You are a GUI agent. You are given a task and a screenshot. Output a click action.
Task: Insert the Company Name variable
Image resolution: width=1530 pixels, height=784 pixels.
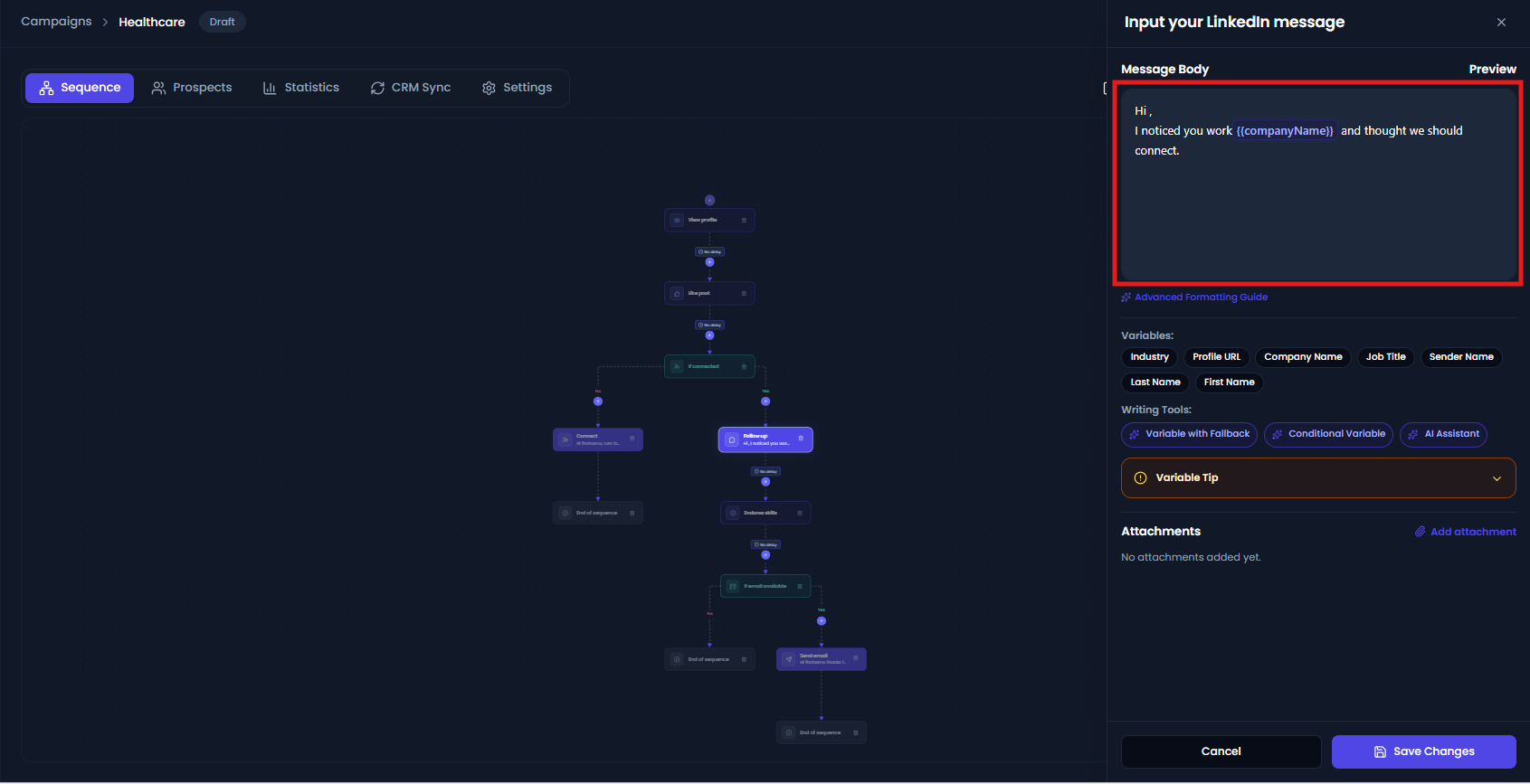pos(1303,357)
